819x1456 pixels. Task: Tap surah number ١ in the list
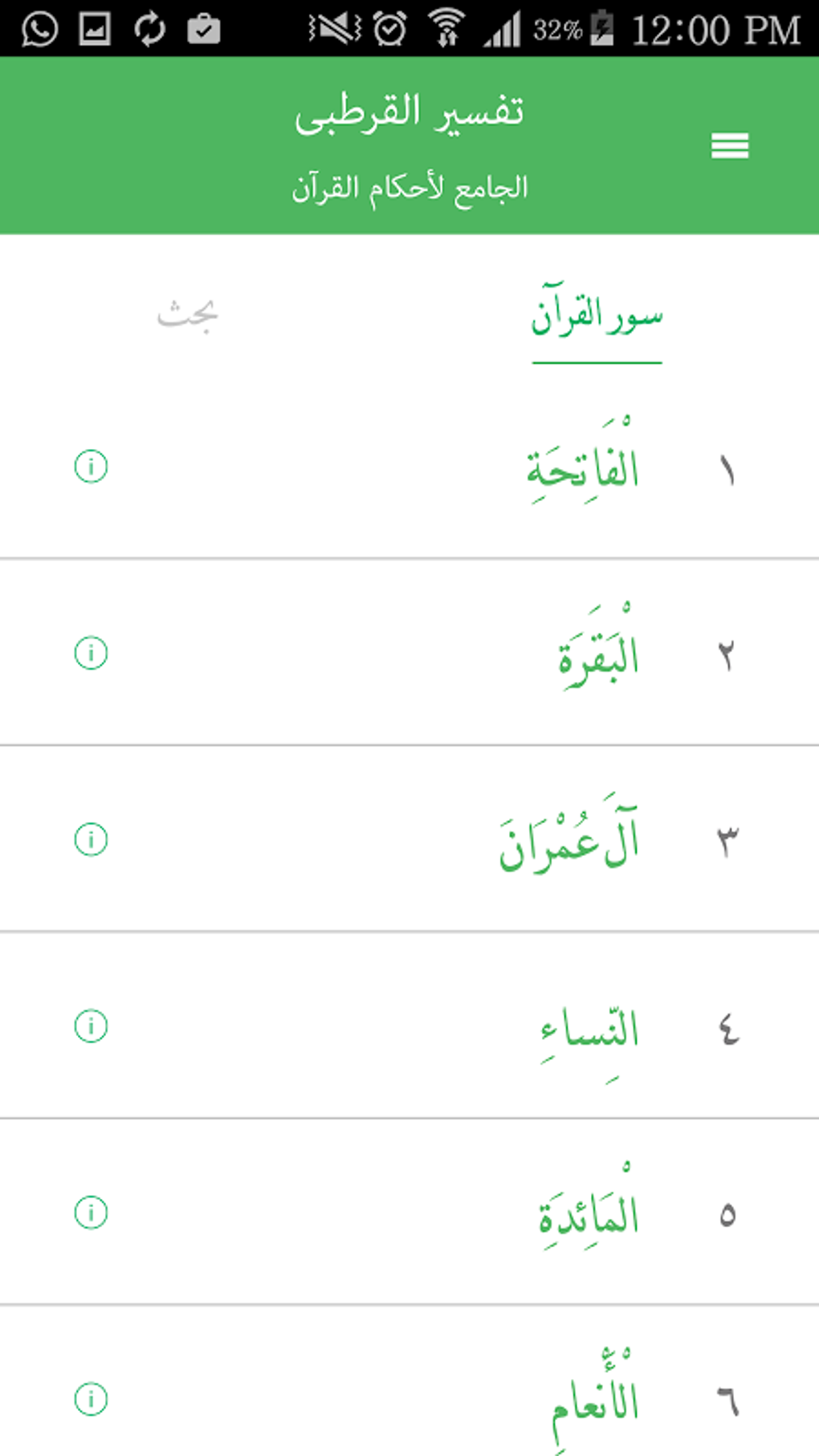click(x=727, y=470)
